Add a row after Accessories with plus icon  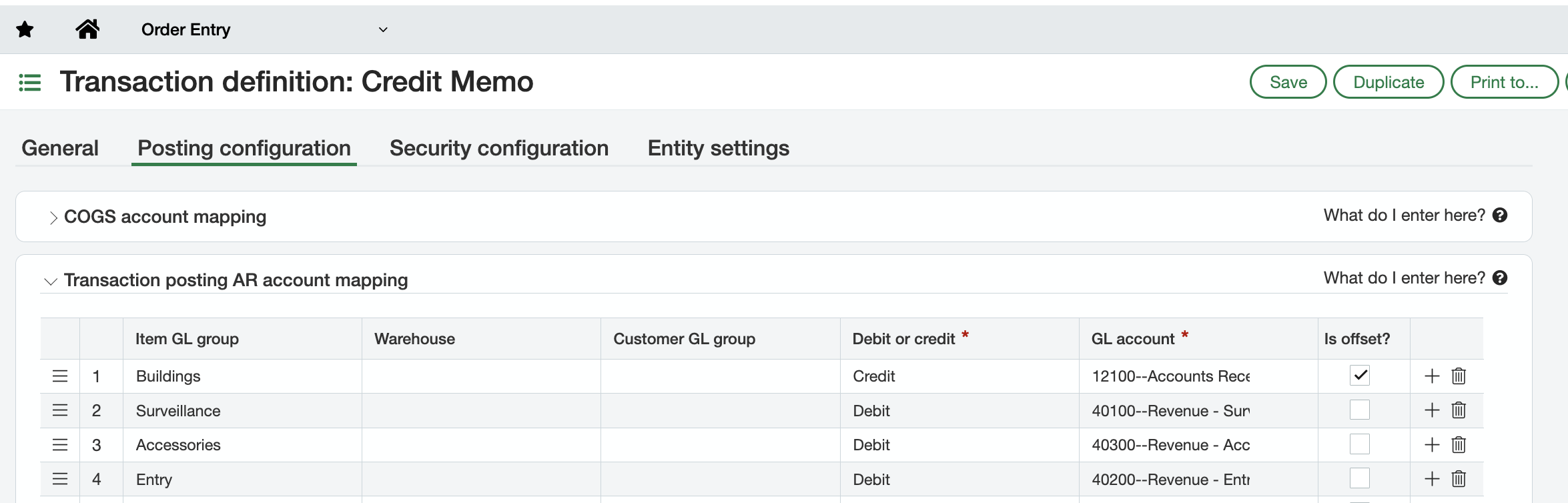[1432, 445]
